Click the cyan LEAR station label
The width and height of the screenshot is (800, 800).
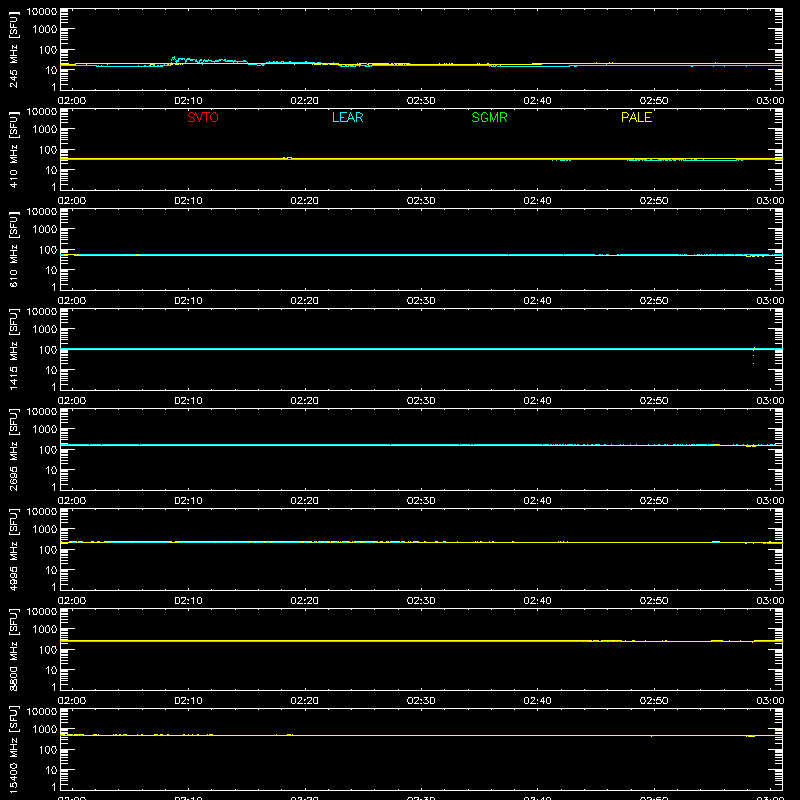(347, 117)
